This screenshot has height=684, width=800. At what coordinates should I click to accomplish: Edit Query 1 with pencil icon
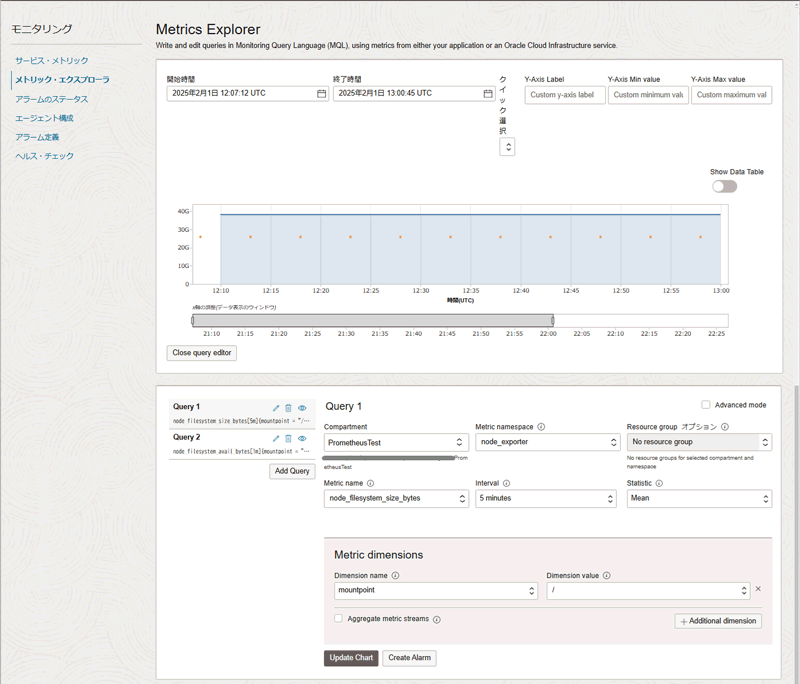276,408
